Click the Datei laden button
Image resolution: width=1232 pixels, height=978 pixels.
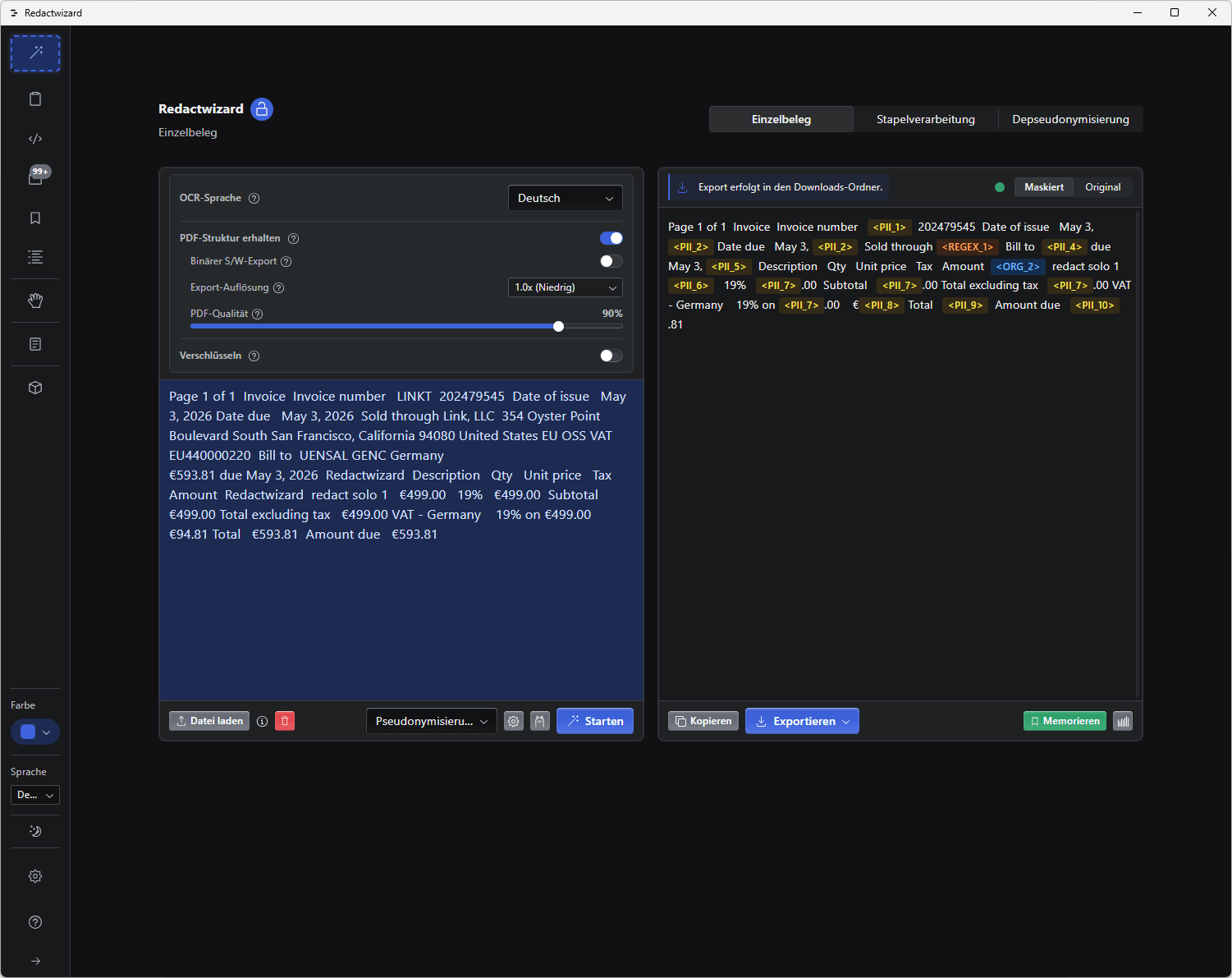pos(209,721)
